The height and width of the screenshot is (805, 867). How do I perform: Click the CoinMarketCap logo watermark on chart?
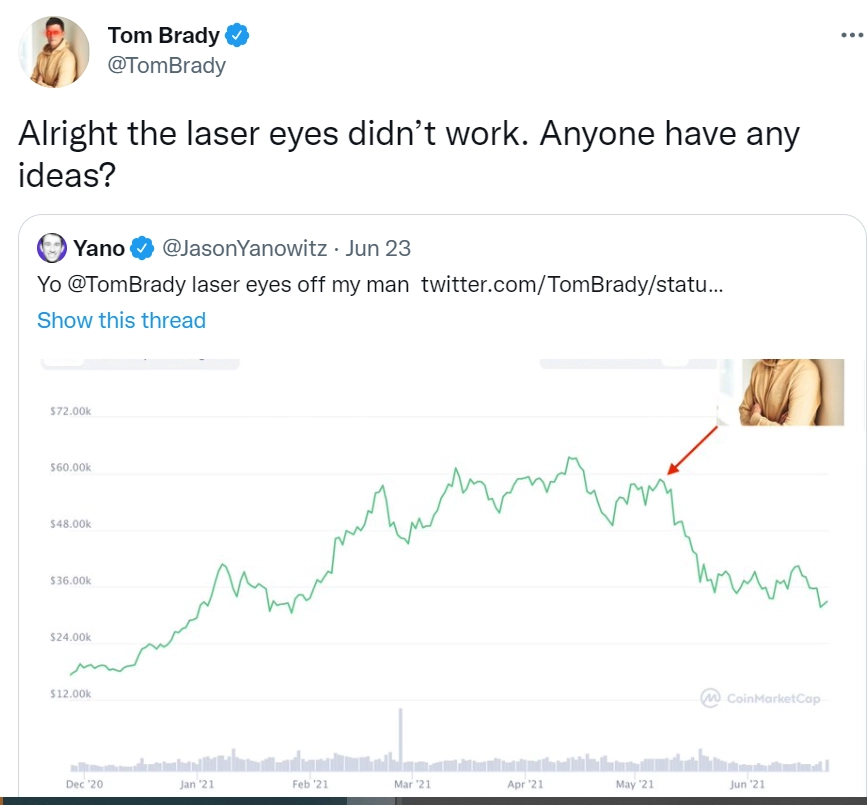(x=760, y=697)
